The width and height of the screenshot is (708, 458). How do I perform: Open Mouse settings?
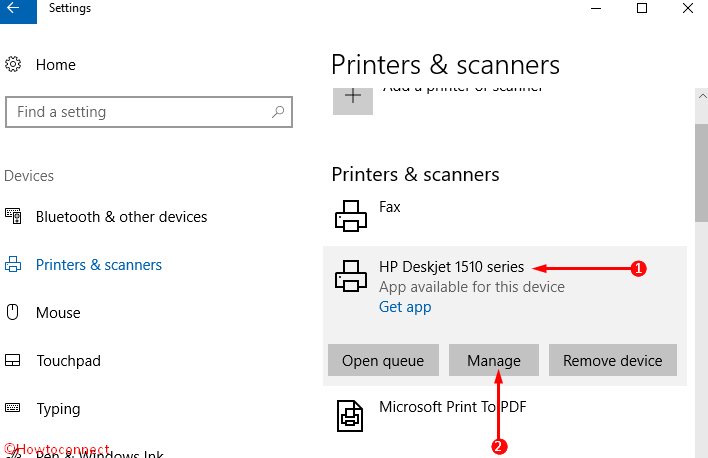pos(58,313)
